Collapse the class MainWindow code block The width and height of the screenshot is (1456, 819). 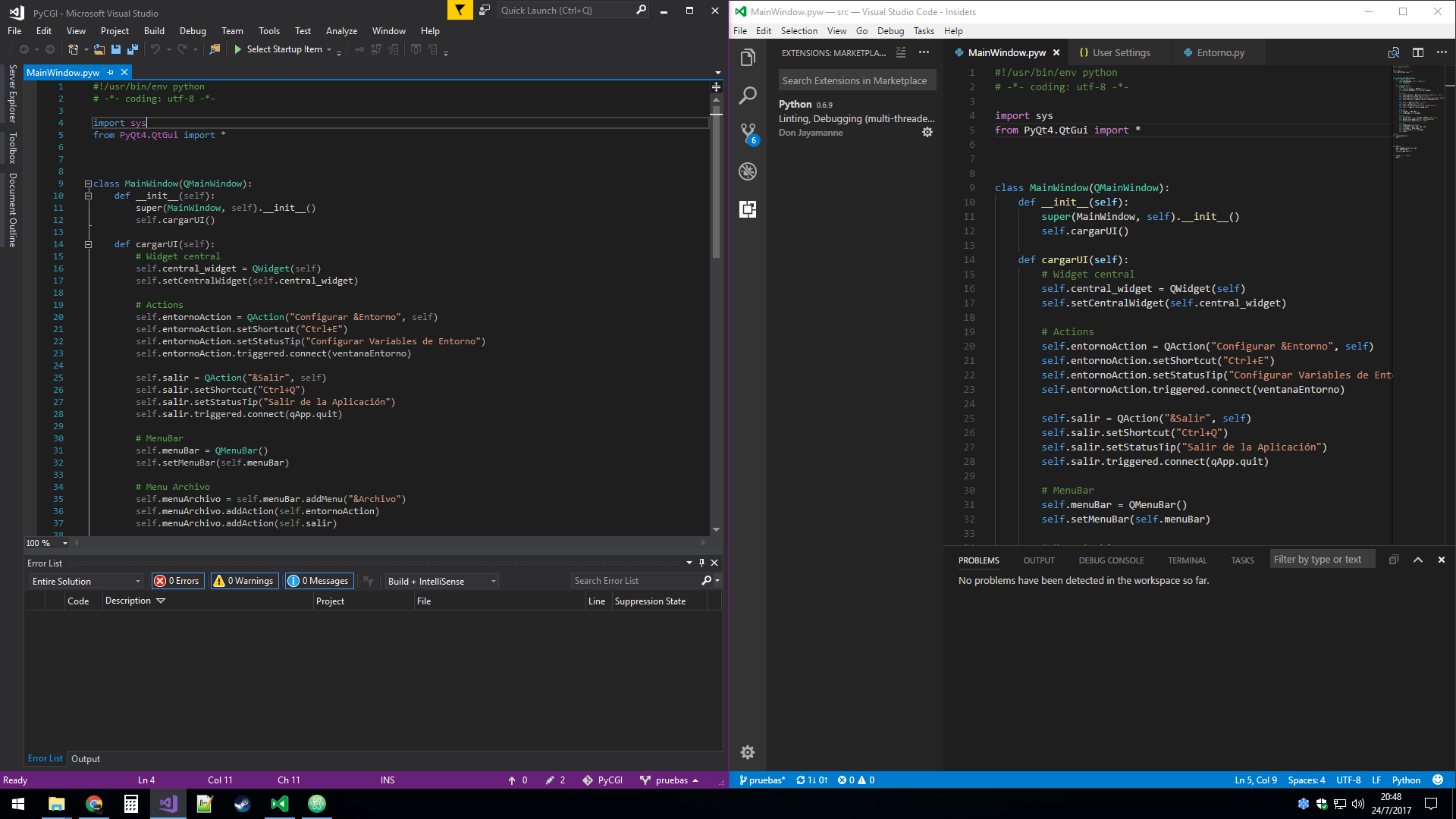(x=88, y=184)
